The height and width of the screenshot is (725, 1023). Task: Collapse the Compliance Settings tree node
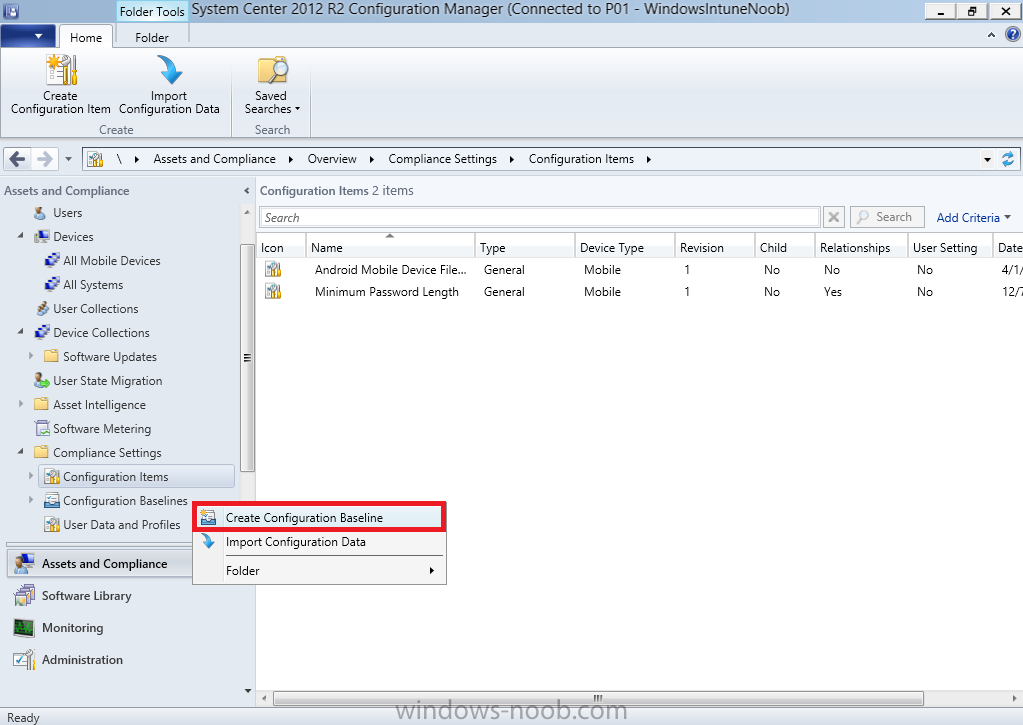click(21, 451)
